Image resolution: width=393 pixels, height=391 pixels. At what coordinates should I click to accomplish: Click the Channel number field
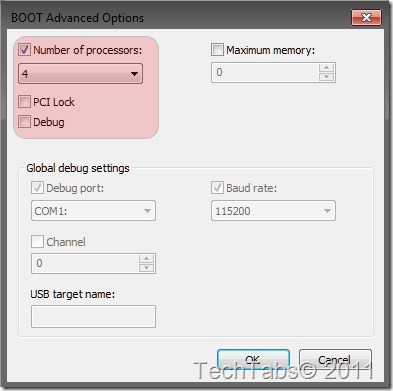(x=85, y=264)
